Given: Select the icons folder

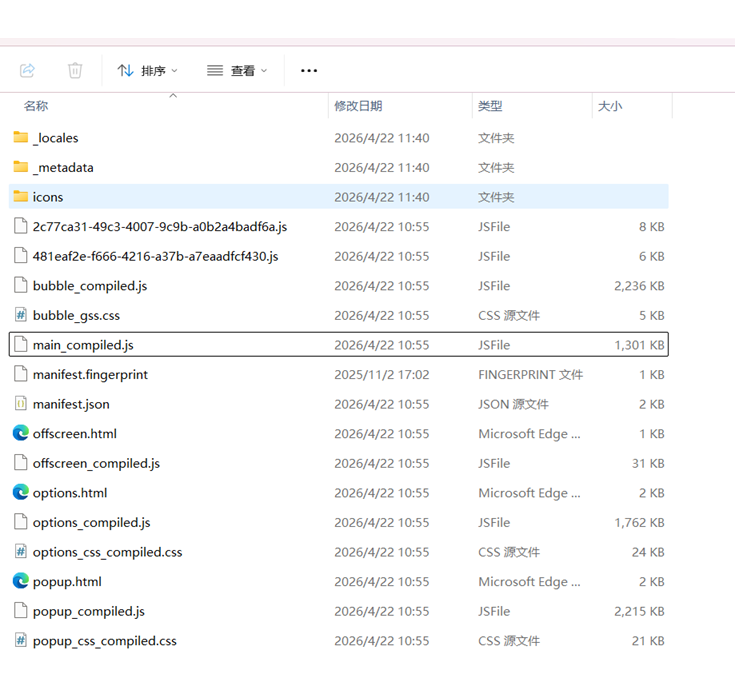Looking at the screenshot, I should coord(48,197).
